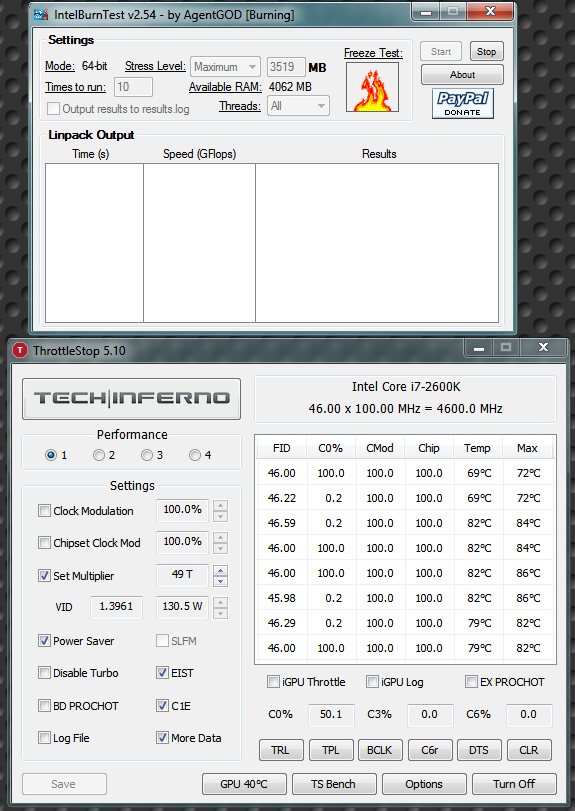The image size is (575, 811).
Task: Close the IntelBurnTest window
Action: coord(490,11)
